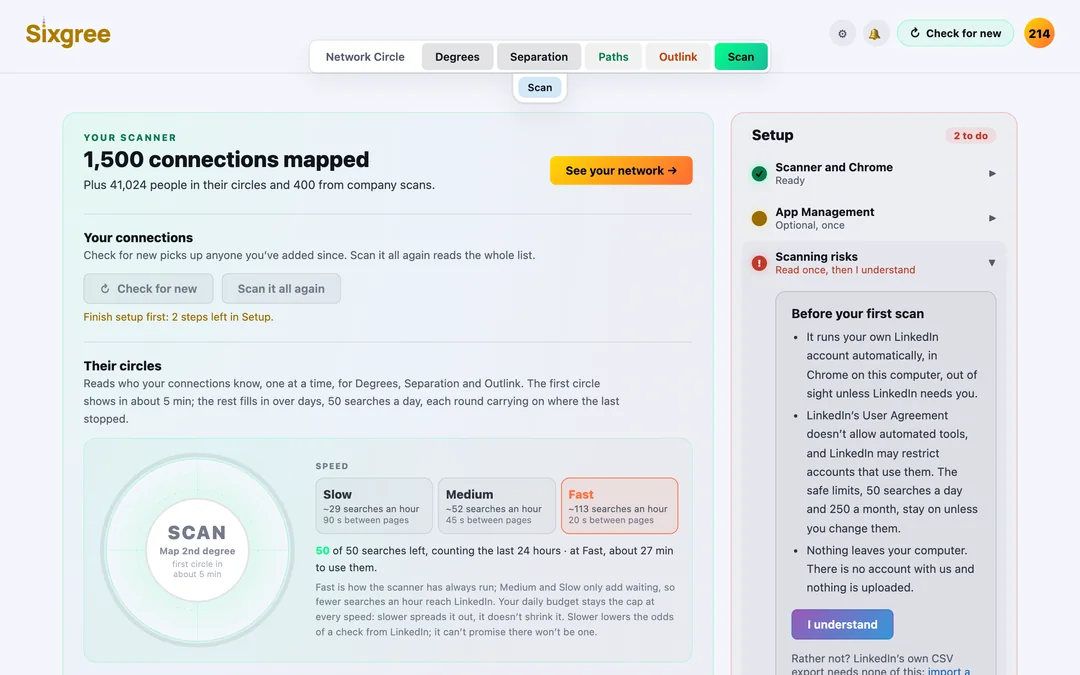Choose the Medium speed option
Image resolution: width=1080 pixels, height=675 pixels.
click(x=497, y=506)
